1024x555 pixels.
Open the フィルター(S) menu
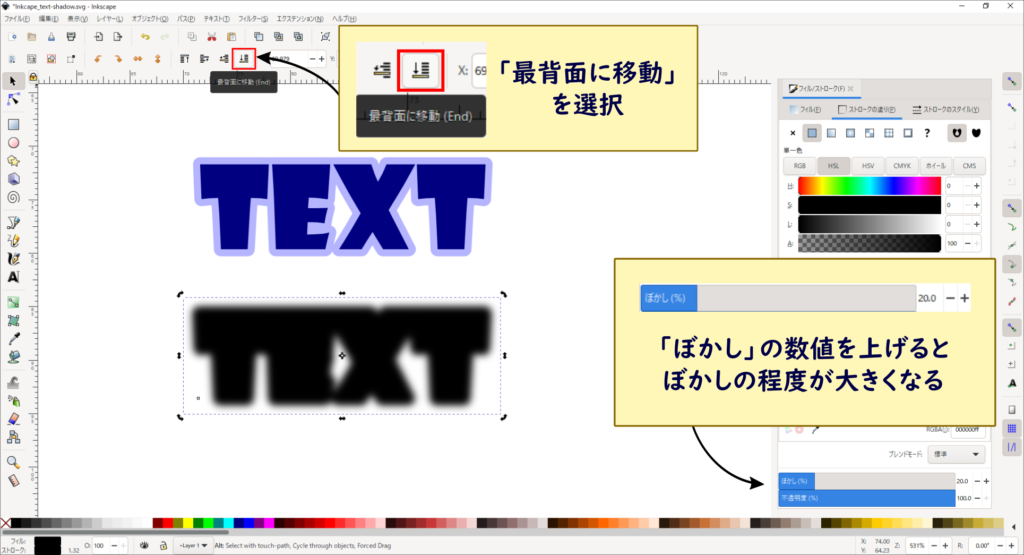(x=253, y=19)
